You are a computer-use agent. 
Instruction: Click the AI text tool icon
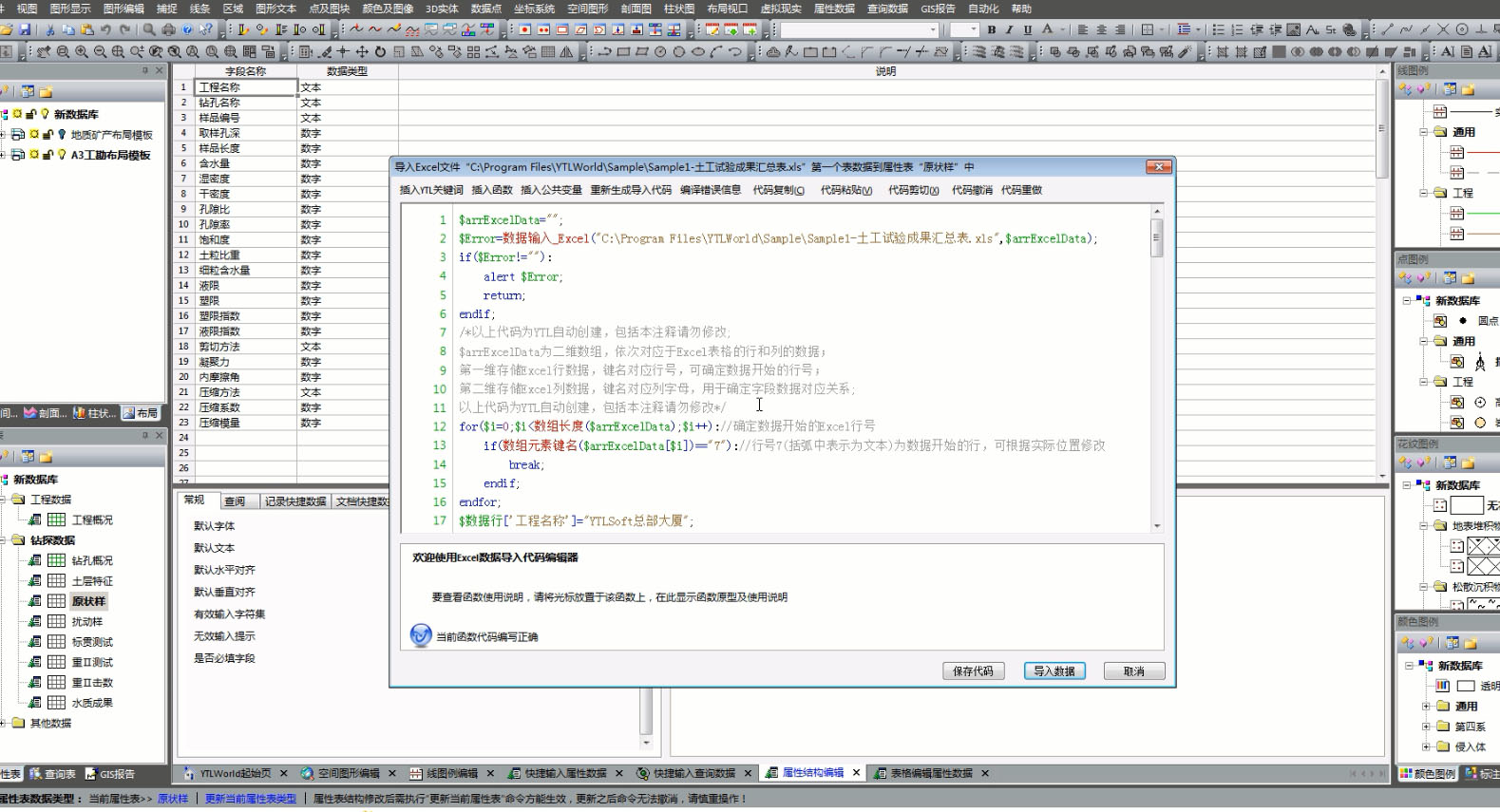(1448, 51)
